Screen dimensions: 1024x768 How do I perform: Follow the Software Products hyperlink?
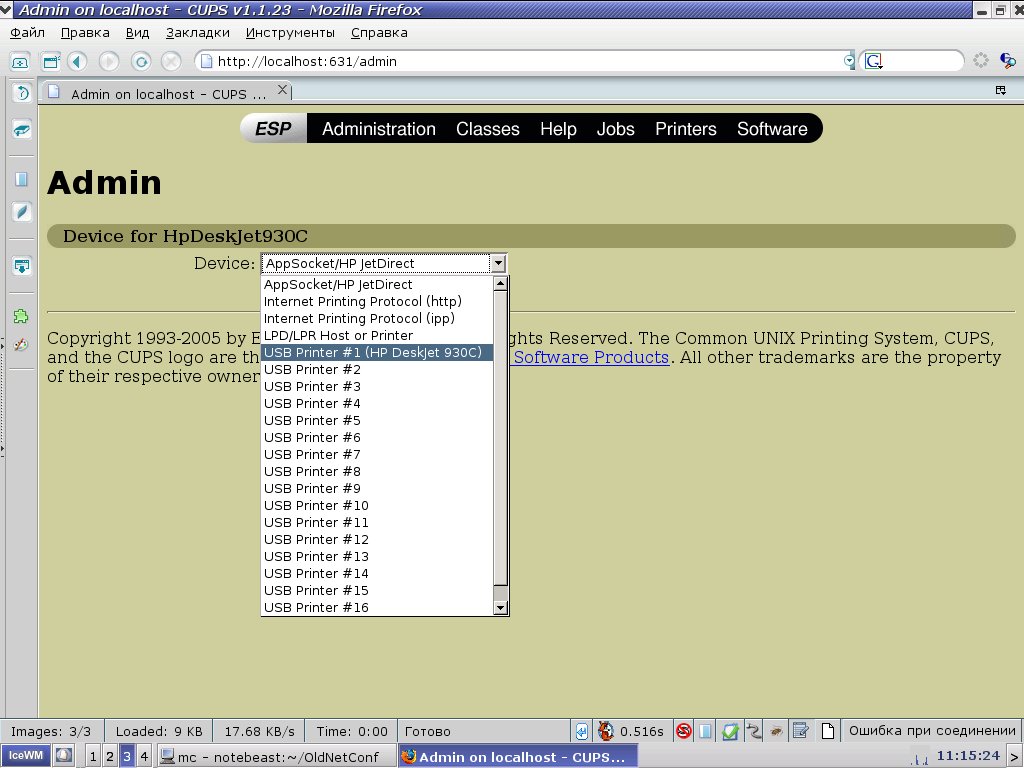coord(591,357)
